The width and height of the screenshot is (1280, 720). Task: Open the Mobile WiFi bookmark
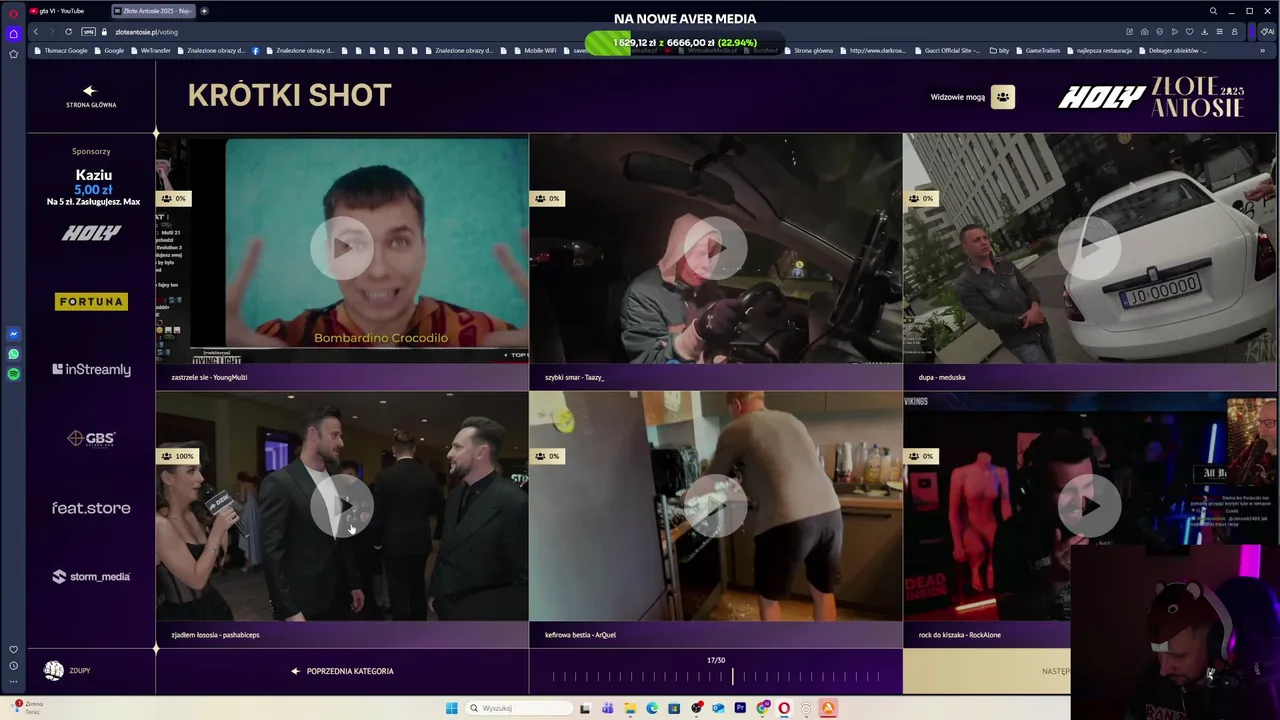point(535,50)
